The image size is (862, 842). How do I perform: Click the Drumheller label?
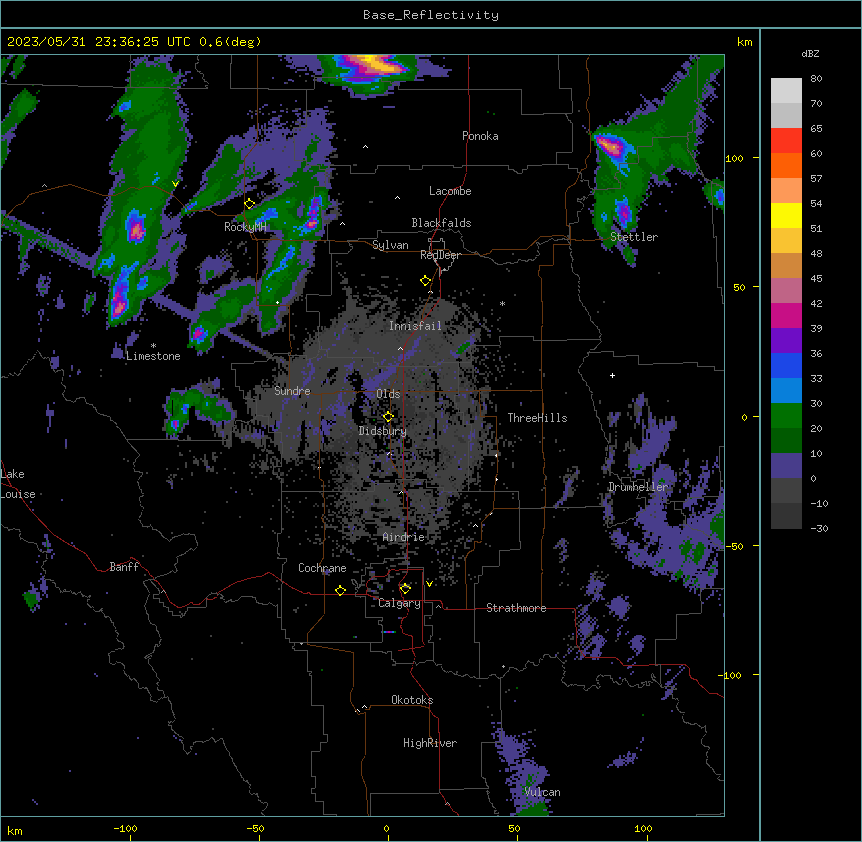(638, 487)
